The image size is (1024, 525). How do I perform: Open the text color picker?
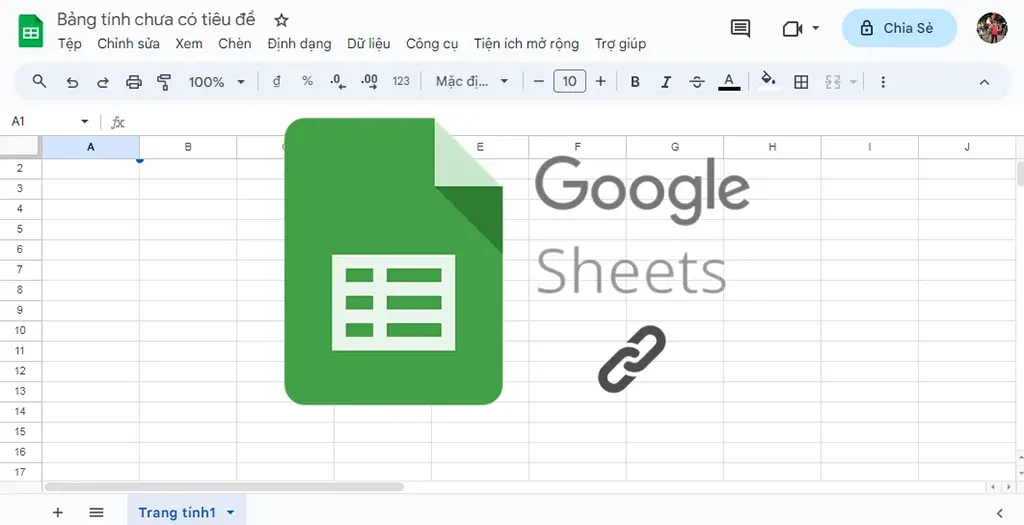click(729, 82)
